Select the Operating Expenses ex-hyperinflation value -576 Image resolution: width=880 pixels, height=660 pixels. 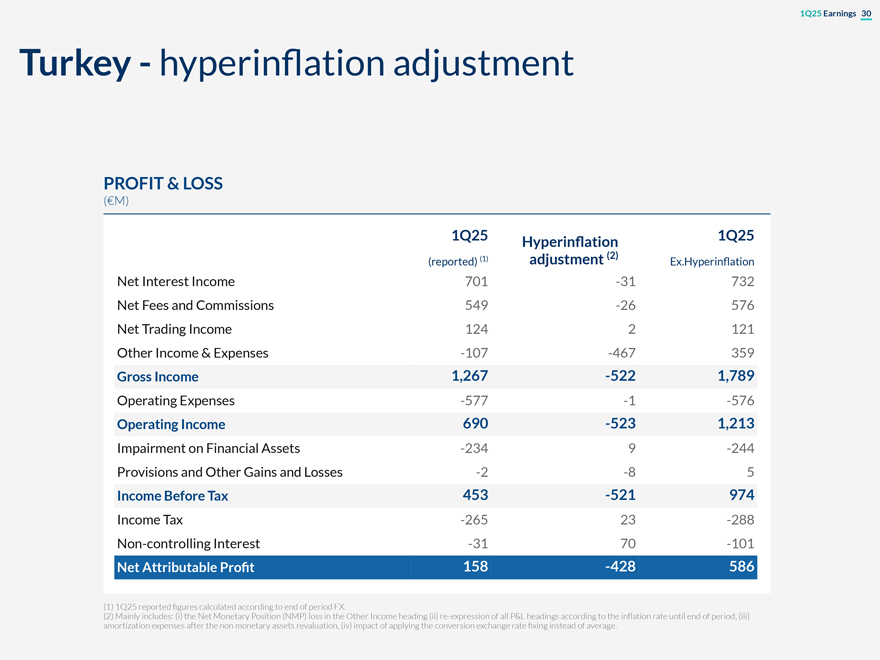(x=740, y=401)
